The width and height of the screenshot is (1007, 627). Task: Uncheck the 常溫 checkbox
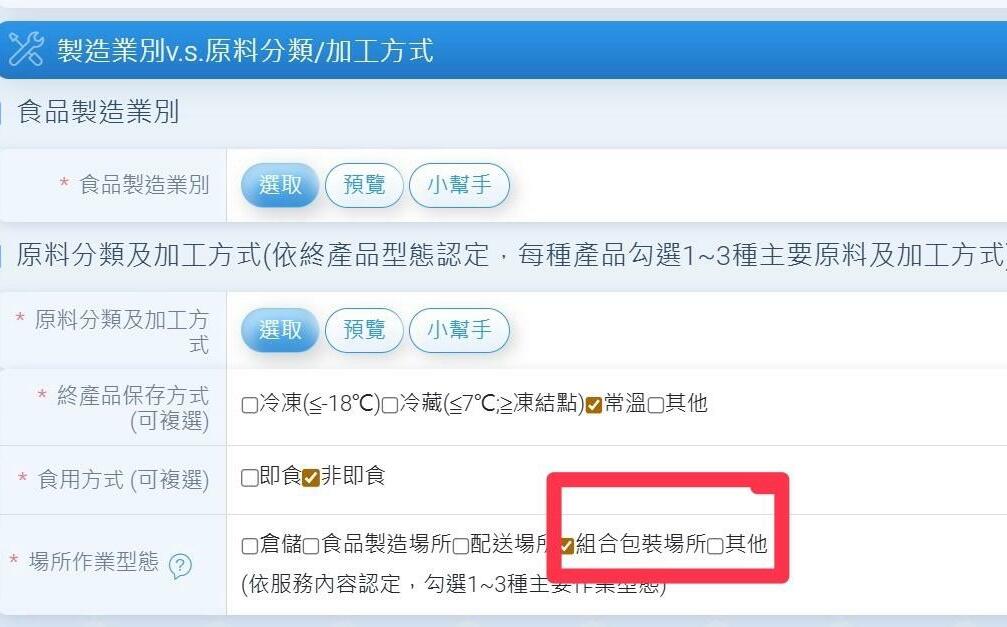click(594, 405)
